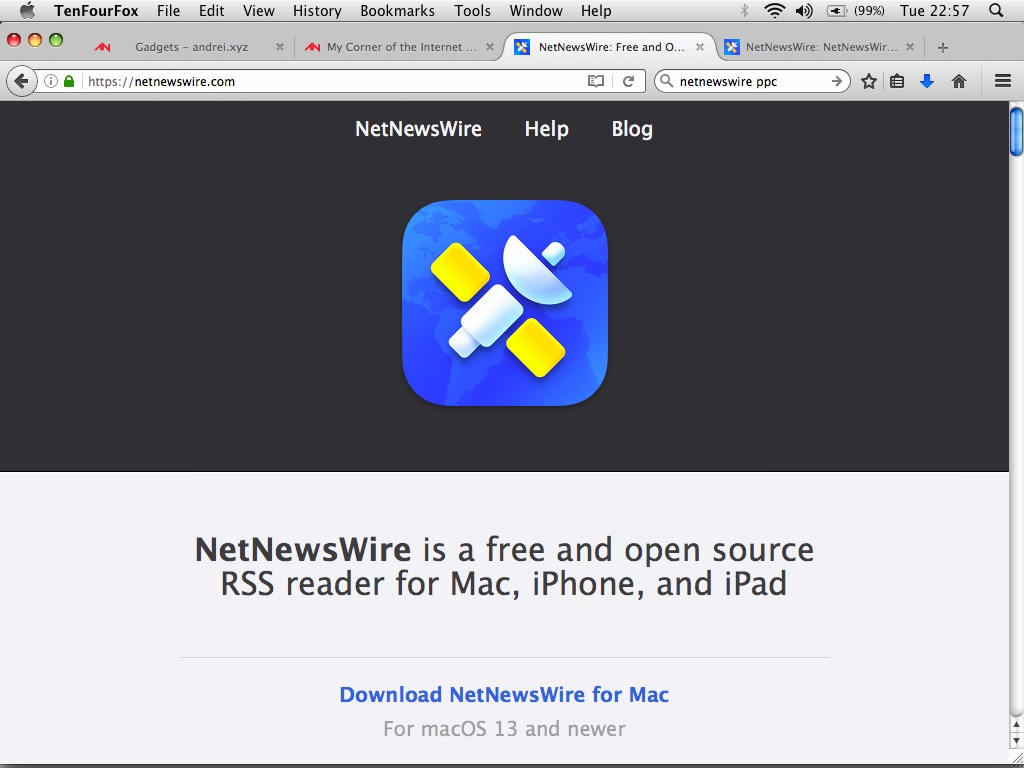Submit search with the go arrow
The image size is (1024, 768).
[x=837, y=81]
